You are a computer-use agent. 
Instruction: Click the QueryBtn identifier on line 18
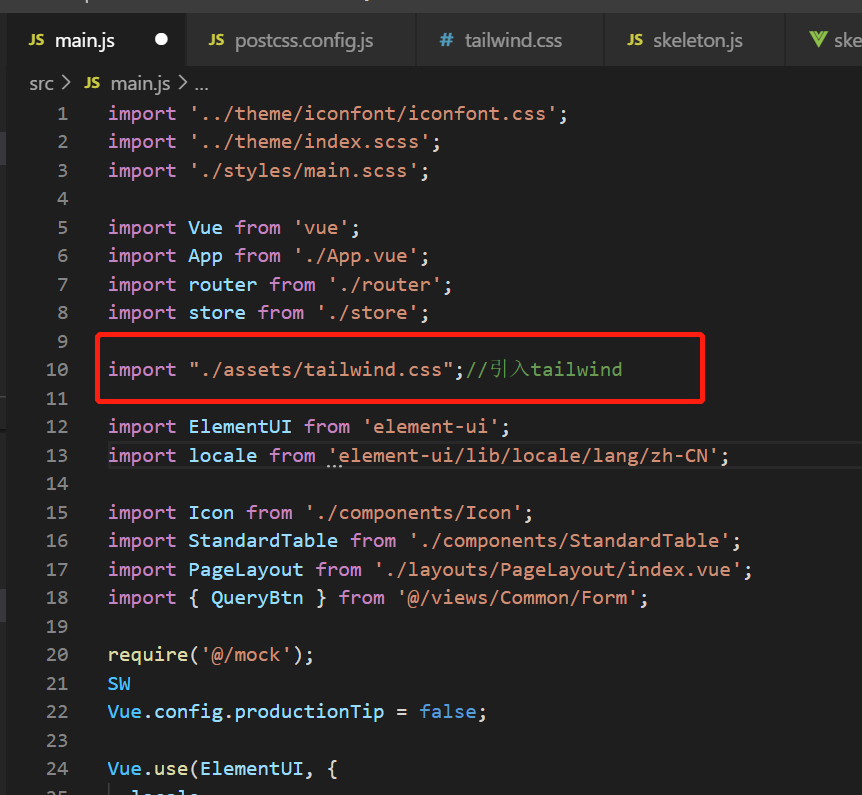click(x=257, y=598)
